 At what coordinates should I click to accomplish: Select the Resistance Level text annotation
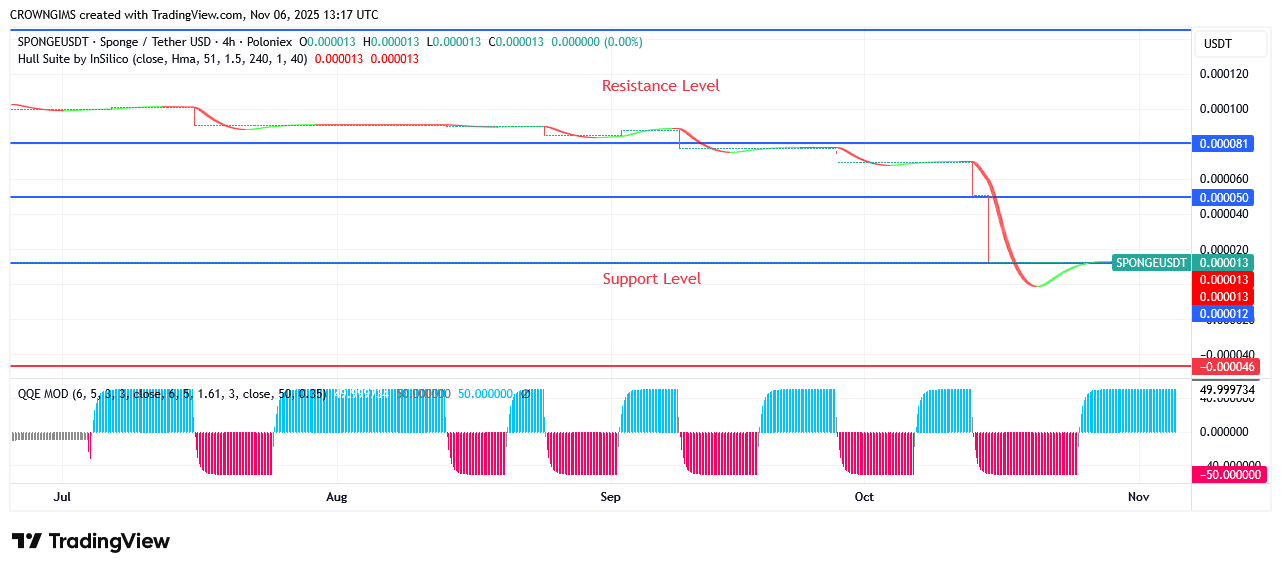click(x=660, y=86)
